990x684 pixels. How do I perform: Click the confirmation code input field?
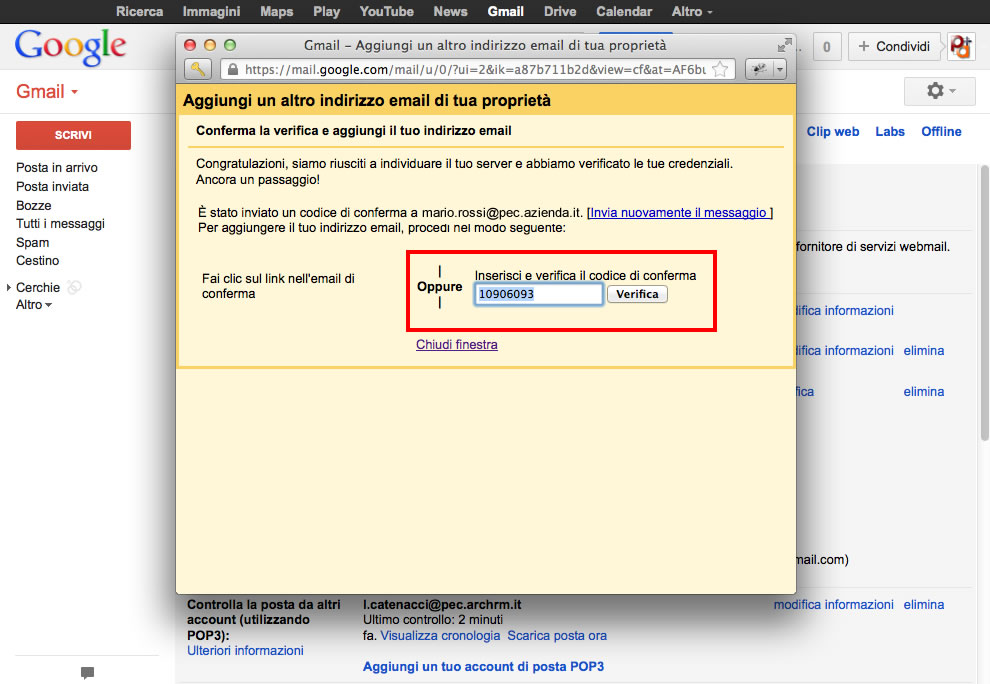click(x=538, y=294)
